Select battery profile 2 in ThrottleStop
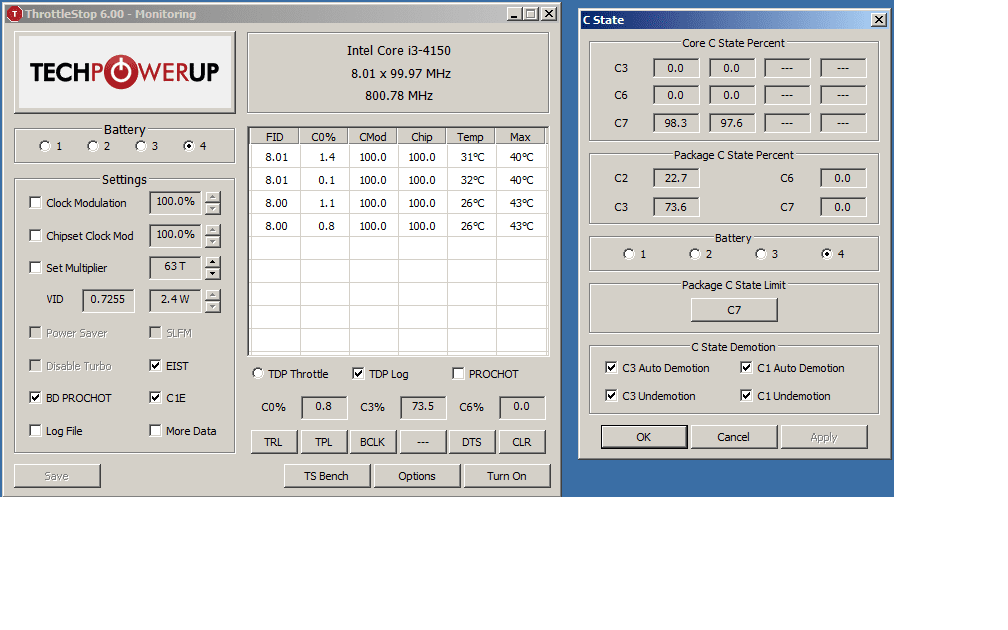 (x=93, y=146)
